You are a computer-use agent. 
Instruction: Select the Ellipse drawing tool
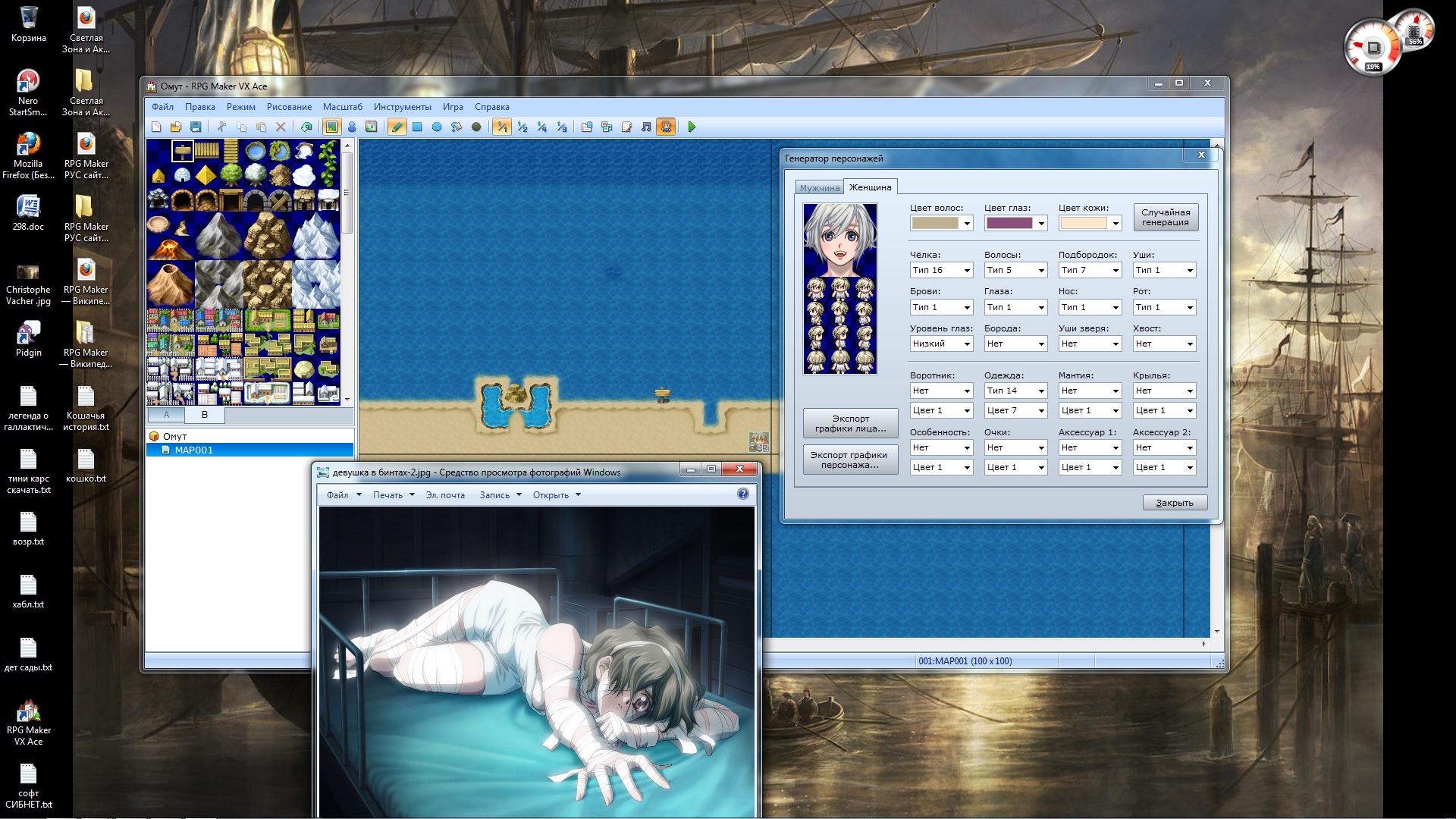click(x=437, y=127)
